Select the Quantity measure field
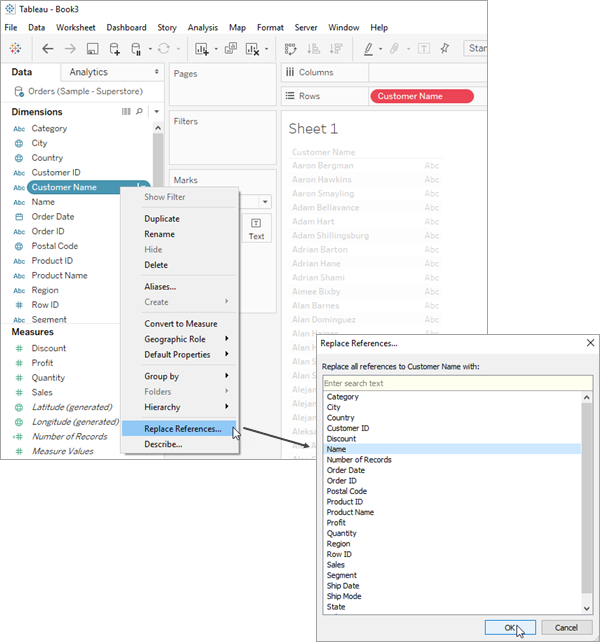 pyautogui.click(x=48, y=378)
